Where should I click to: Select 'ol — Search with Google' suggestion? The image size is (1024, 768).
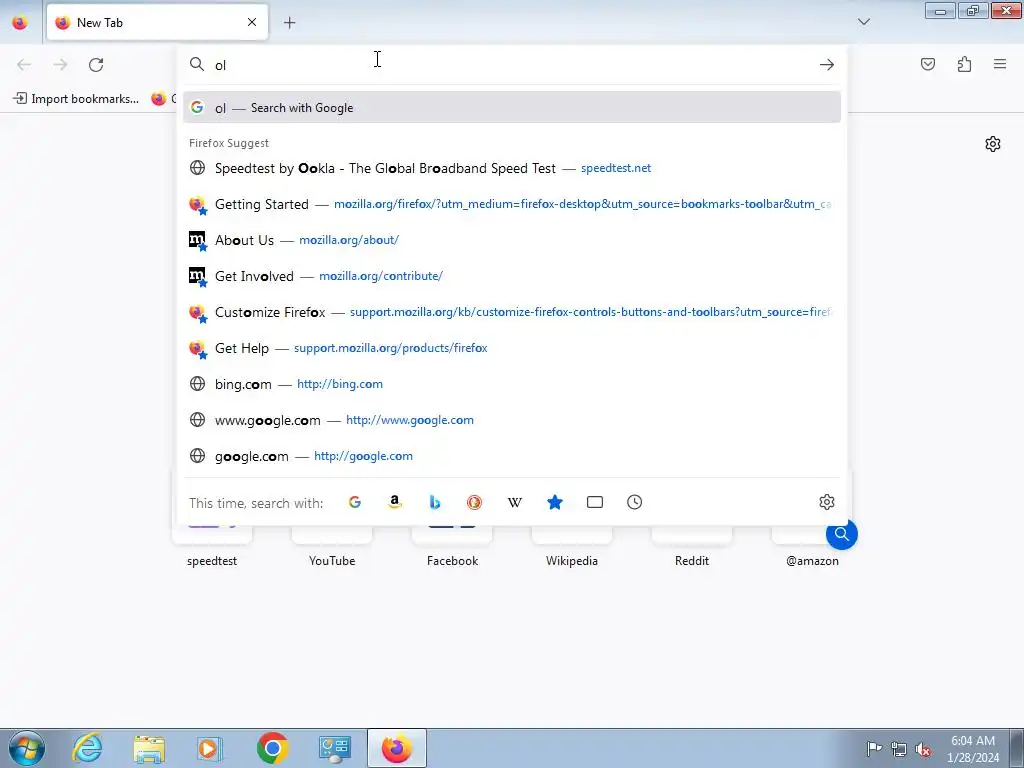[x=511, y=108]
